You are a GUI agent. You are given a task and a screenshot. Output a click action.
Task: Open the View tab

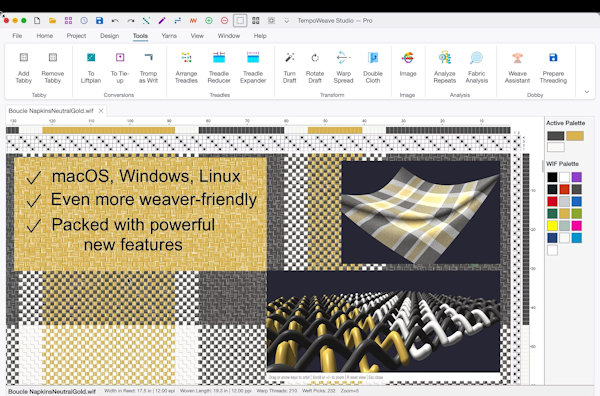click(x=197, y=36)
